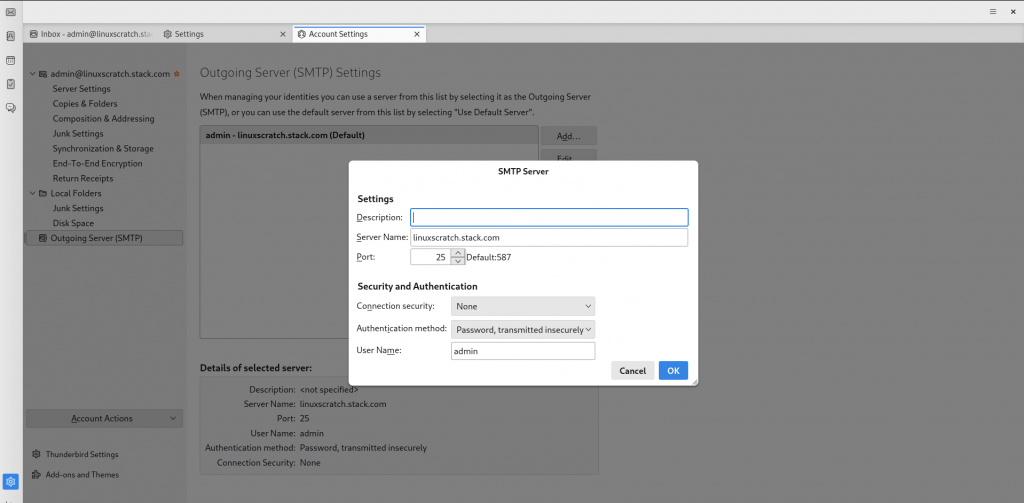Screen dimensions: 1024x503
Task: Select the Account Settings tab
Action: pos(359,34)
